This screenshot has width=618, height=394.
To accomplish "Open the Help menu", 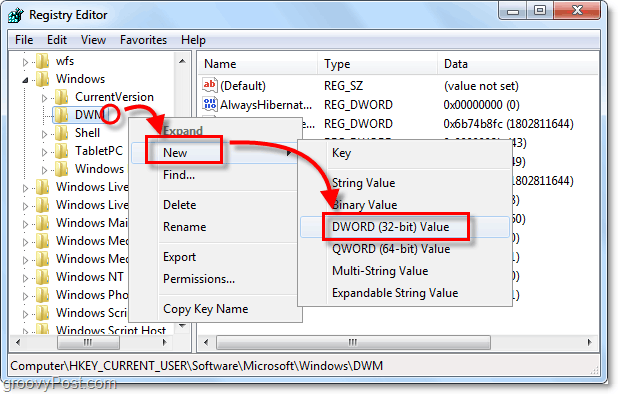I will (193, 40).
